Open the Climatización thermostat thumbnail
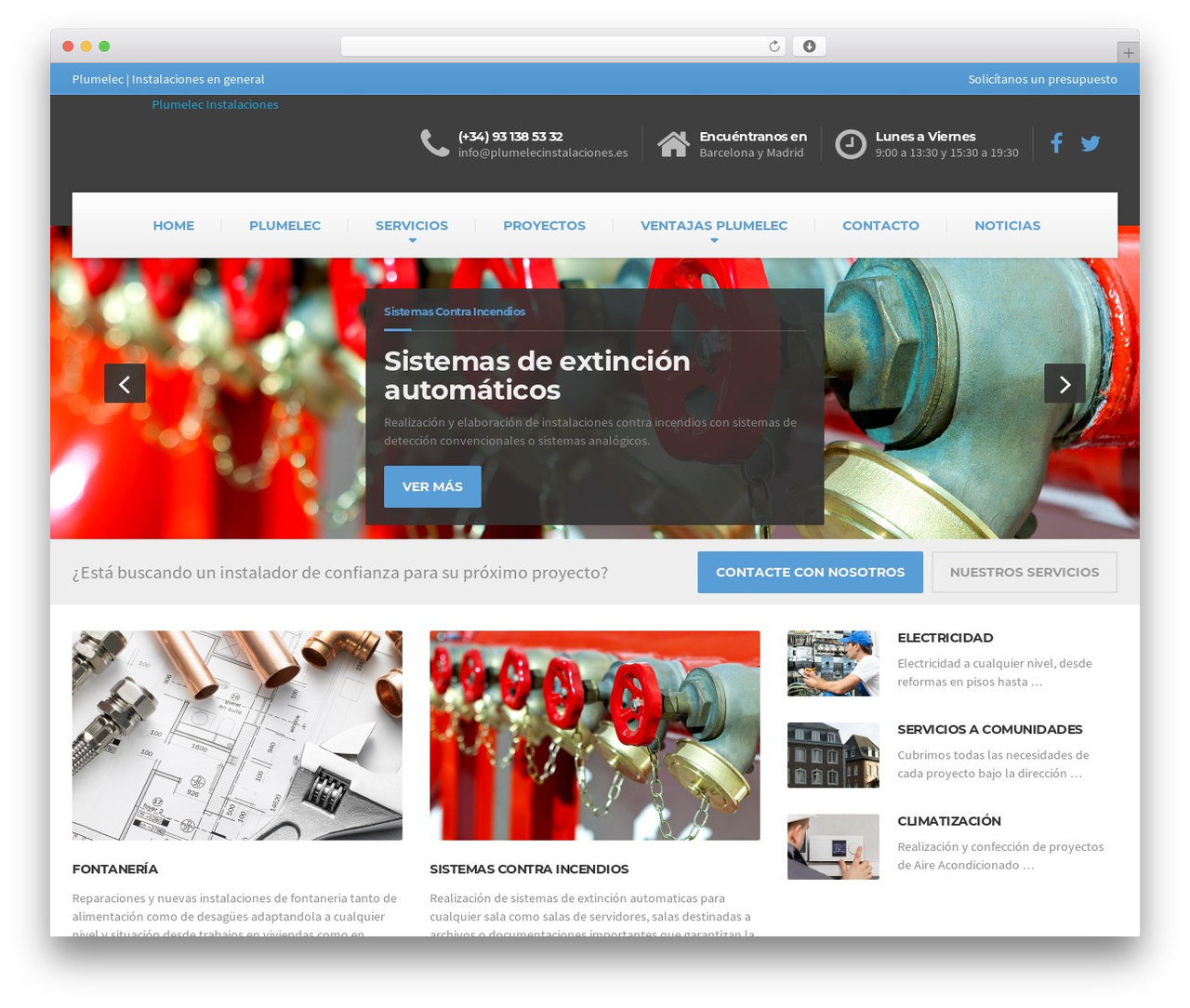The width and height of the screenshot is (1190, 1008). point(833,847)
